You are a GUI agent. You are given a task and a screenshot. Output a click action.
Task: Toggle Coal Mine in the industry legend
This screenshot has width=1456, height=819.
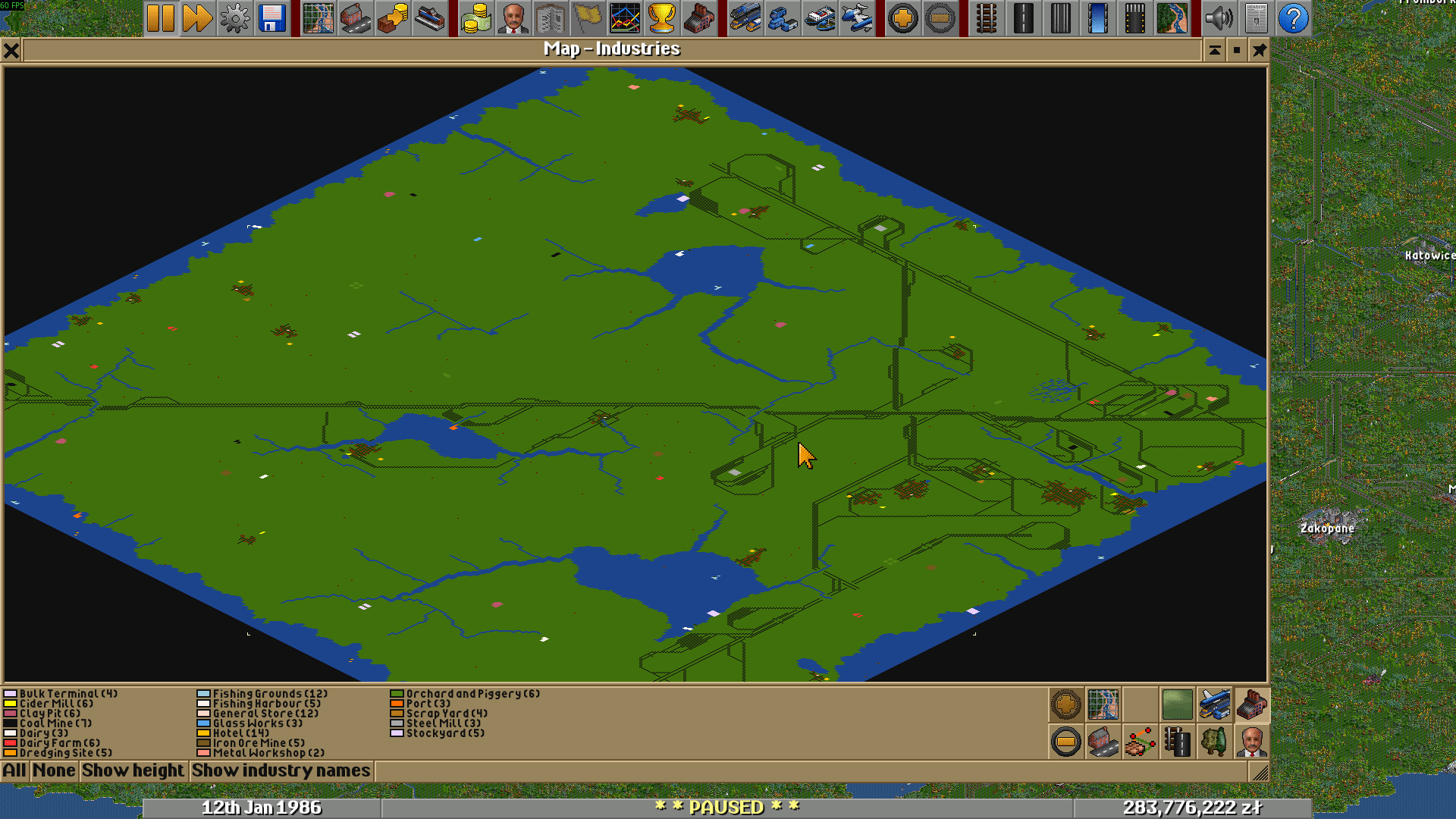(x=55, y=723)
